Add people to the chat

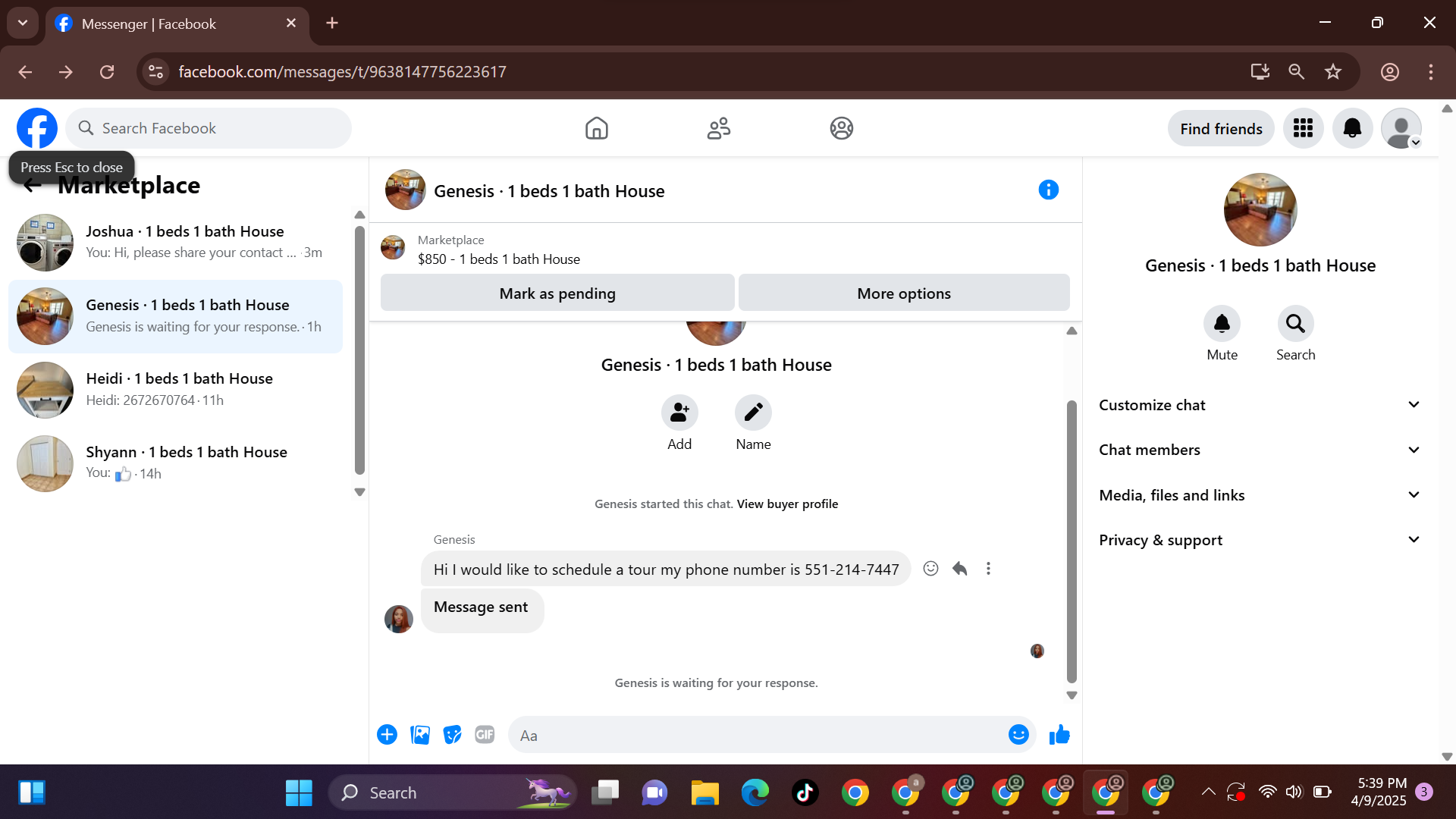click(679, 413)
